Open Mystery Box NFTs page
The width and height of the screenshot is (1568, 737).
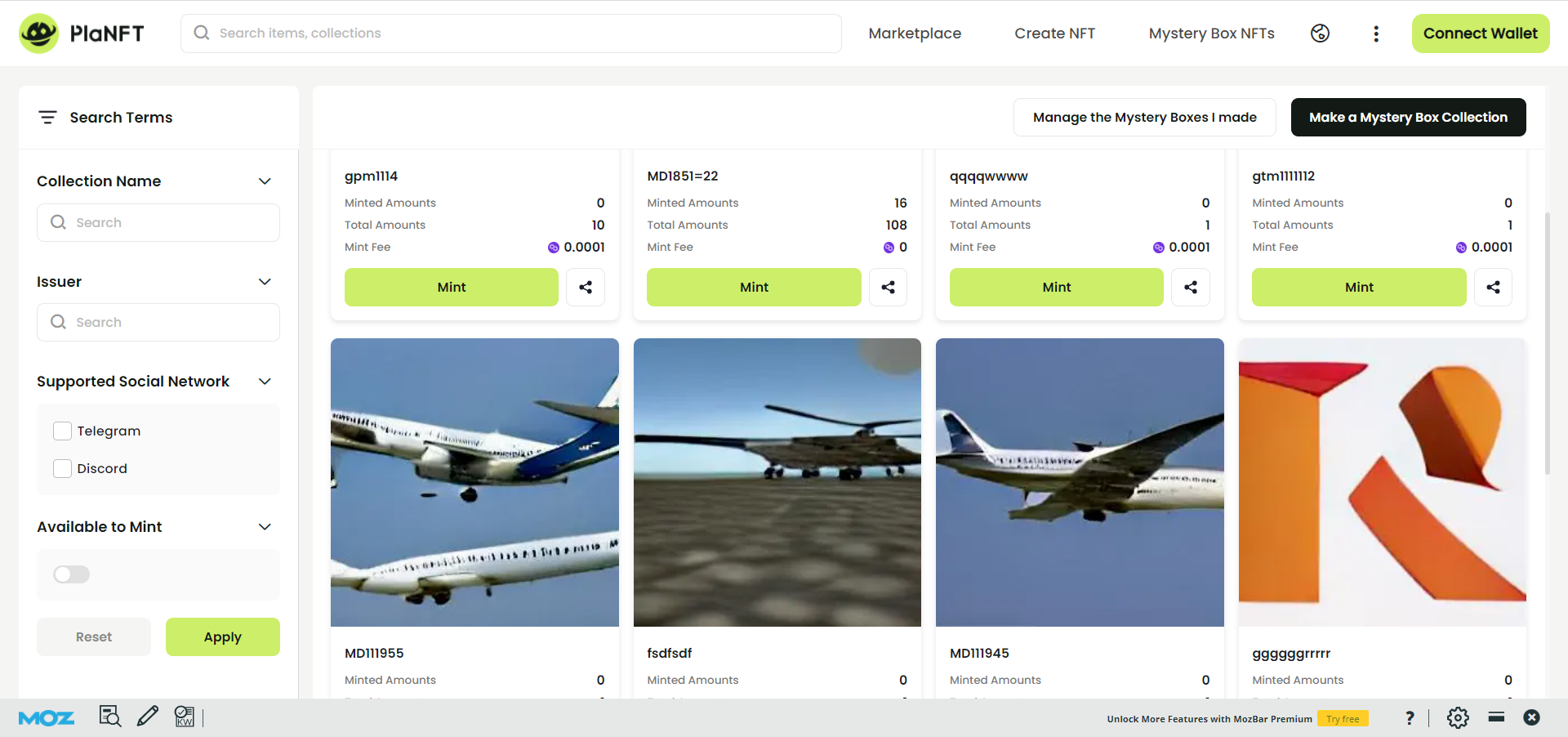coord(1211,33)
